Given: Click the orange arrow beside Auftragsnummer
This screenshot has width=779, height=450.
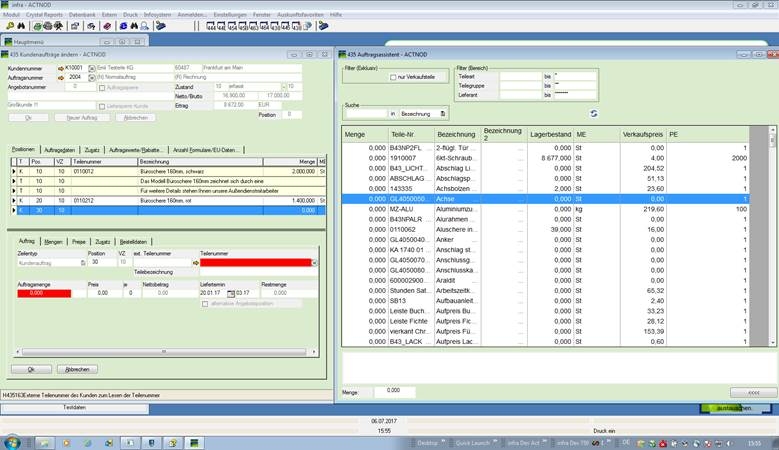Looking at the screenshot, I should 59,77.
